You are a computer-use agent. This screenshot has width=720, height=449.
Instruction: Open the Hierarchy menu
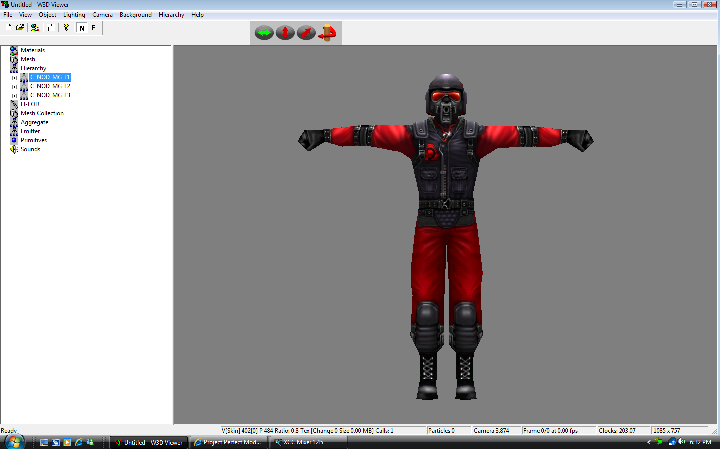(x=171, y=15)
